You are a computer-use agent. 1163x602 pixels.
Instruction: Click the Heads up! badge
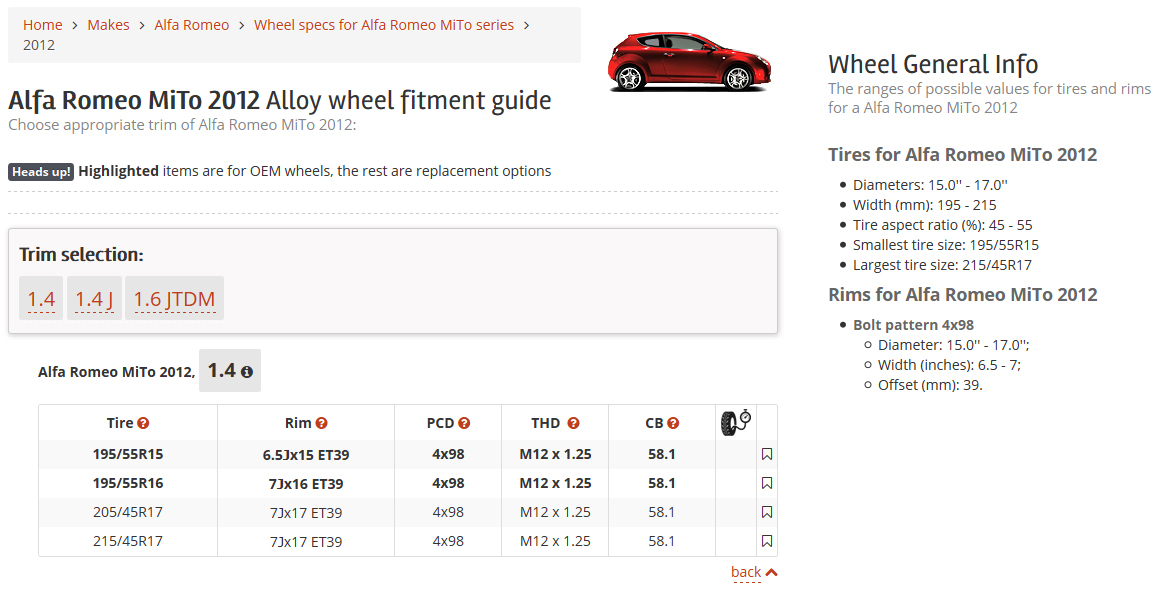pos(41,172)
